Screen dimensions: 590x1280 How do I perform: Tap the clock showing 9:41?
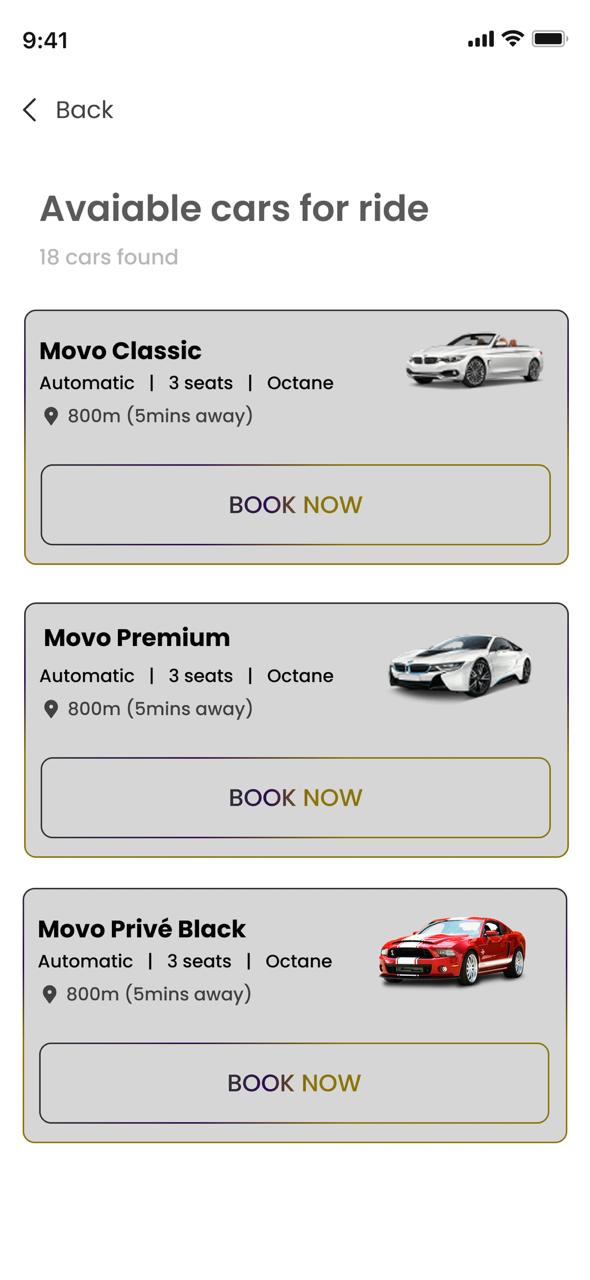44,40
